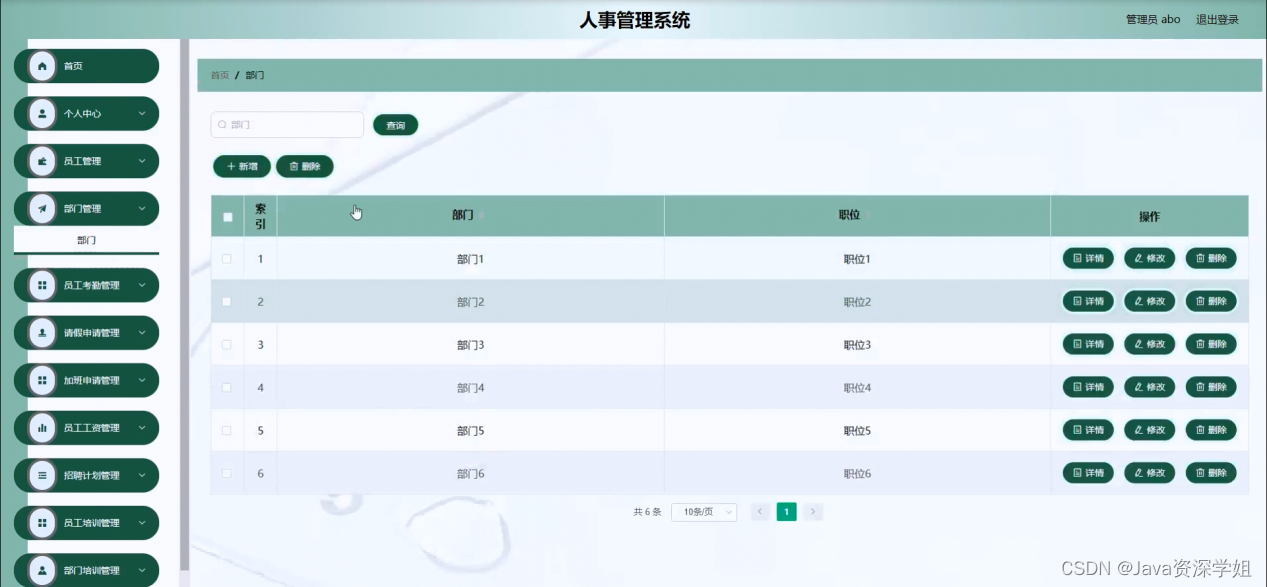This screenshot has height=587, width=1267.
Task: Click the 部门5 cell
Action: 471,431
